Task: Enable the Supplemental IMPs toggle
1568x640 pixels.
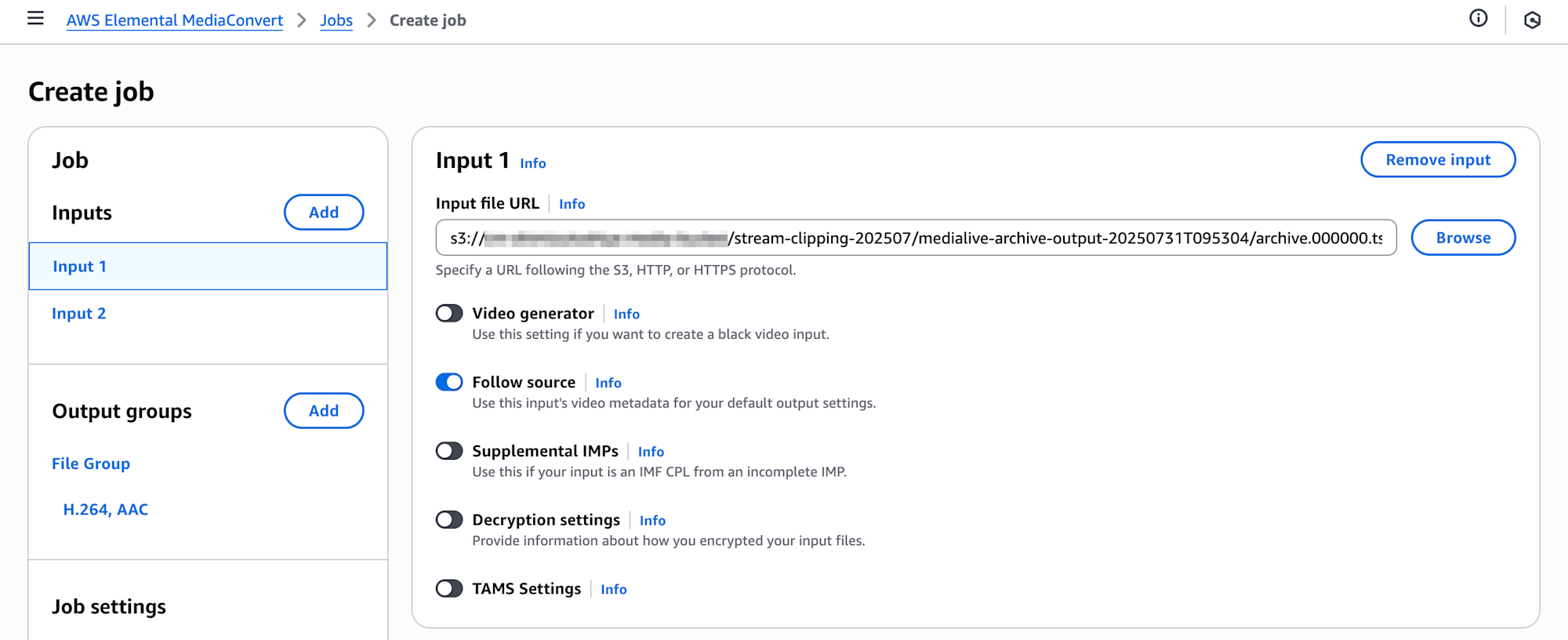Action: 449,451
